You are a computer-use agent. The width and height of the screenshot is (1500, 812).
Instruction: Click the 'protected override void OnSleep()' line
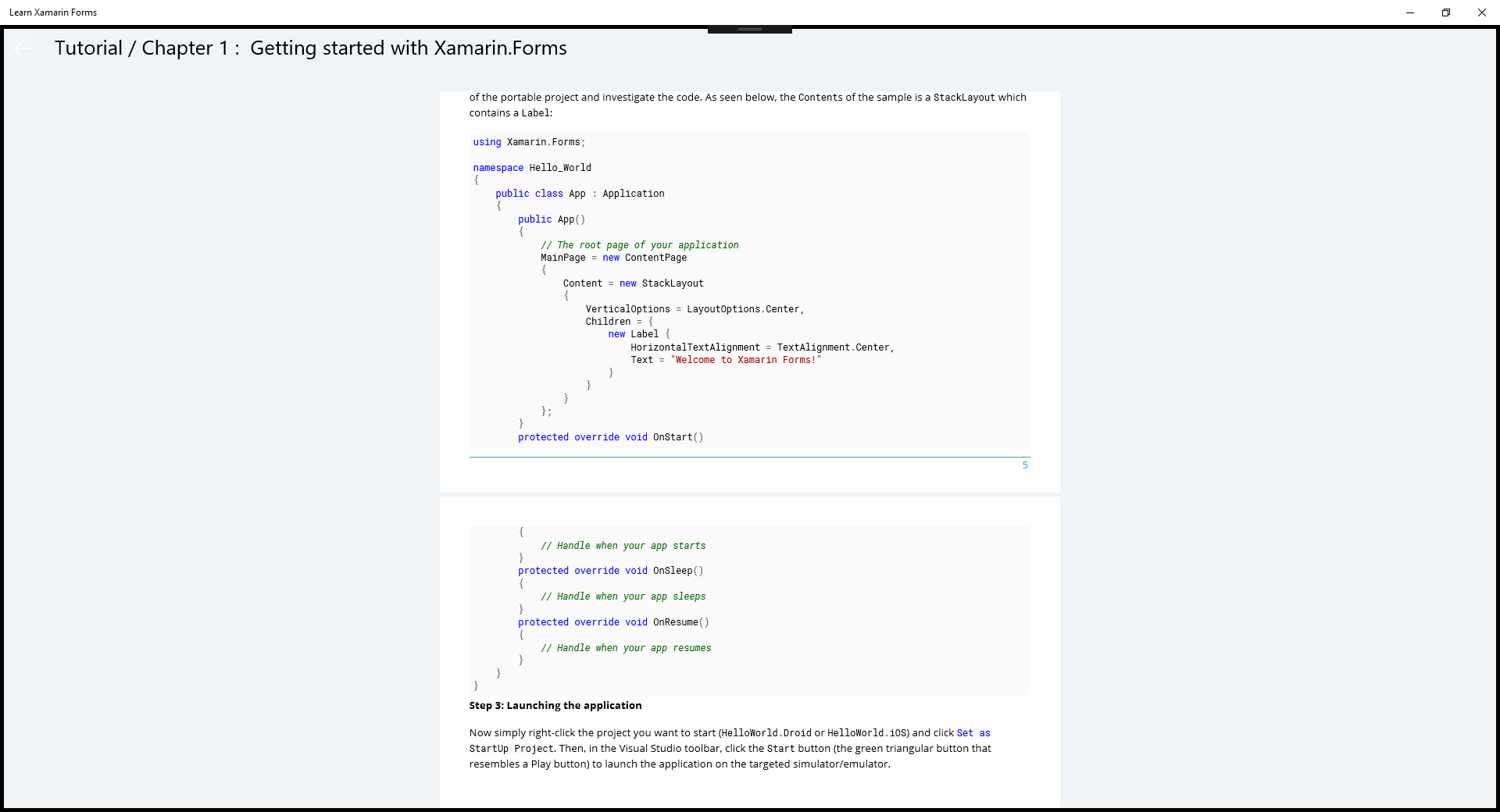(611, 571)
